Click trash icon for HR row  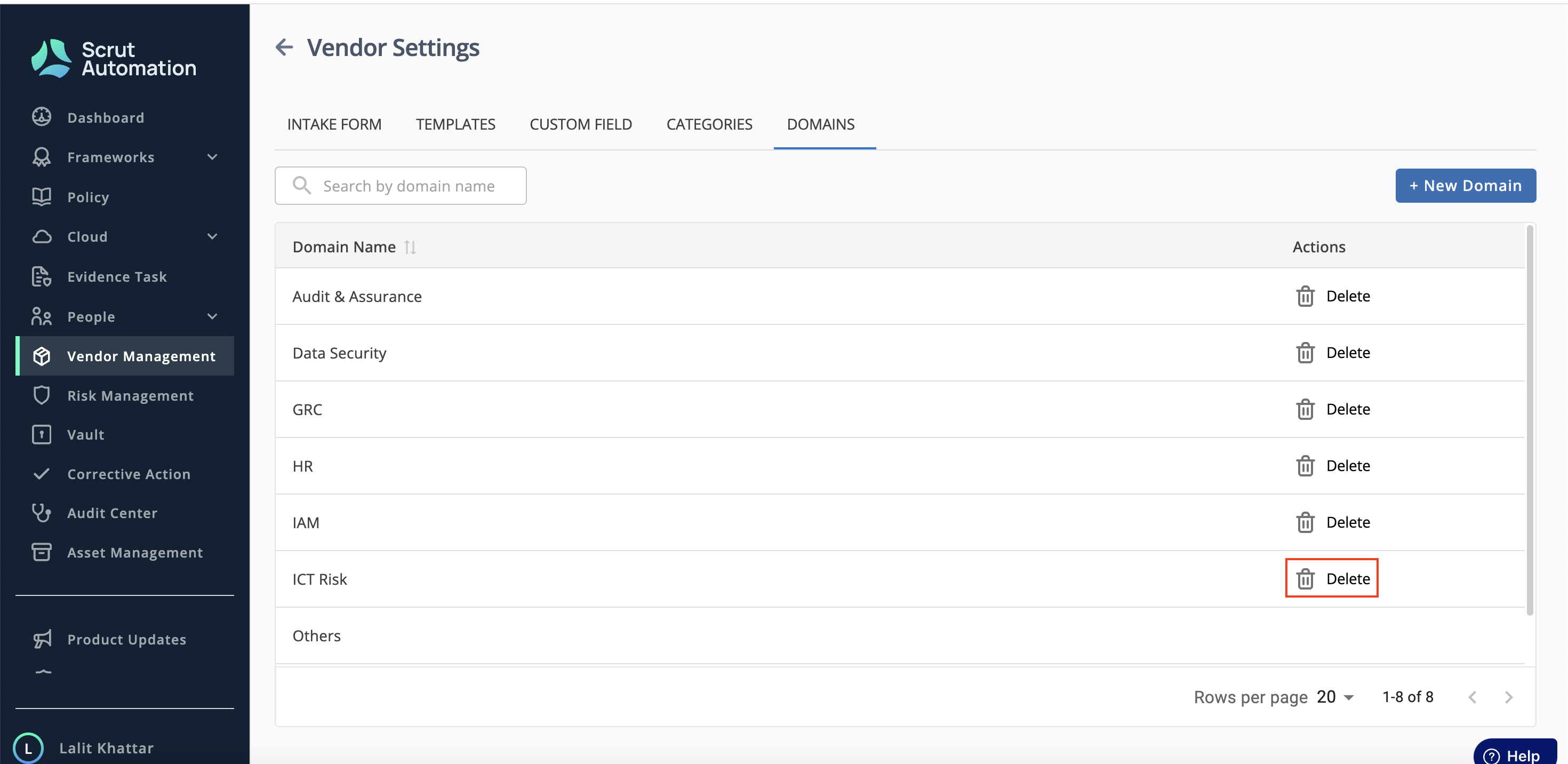click(x=1305, y=466)
